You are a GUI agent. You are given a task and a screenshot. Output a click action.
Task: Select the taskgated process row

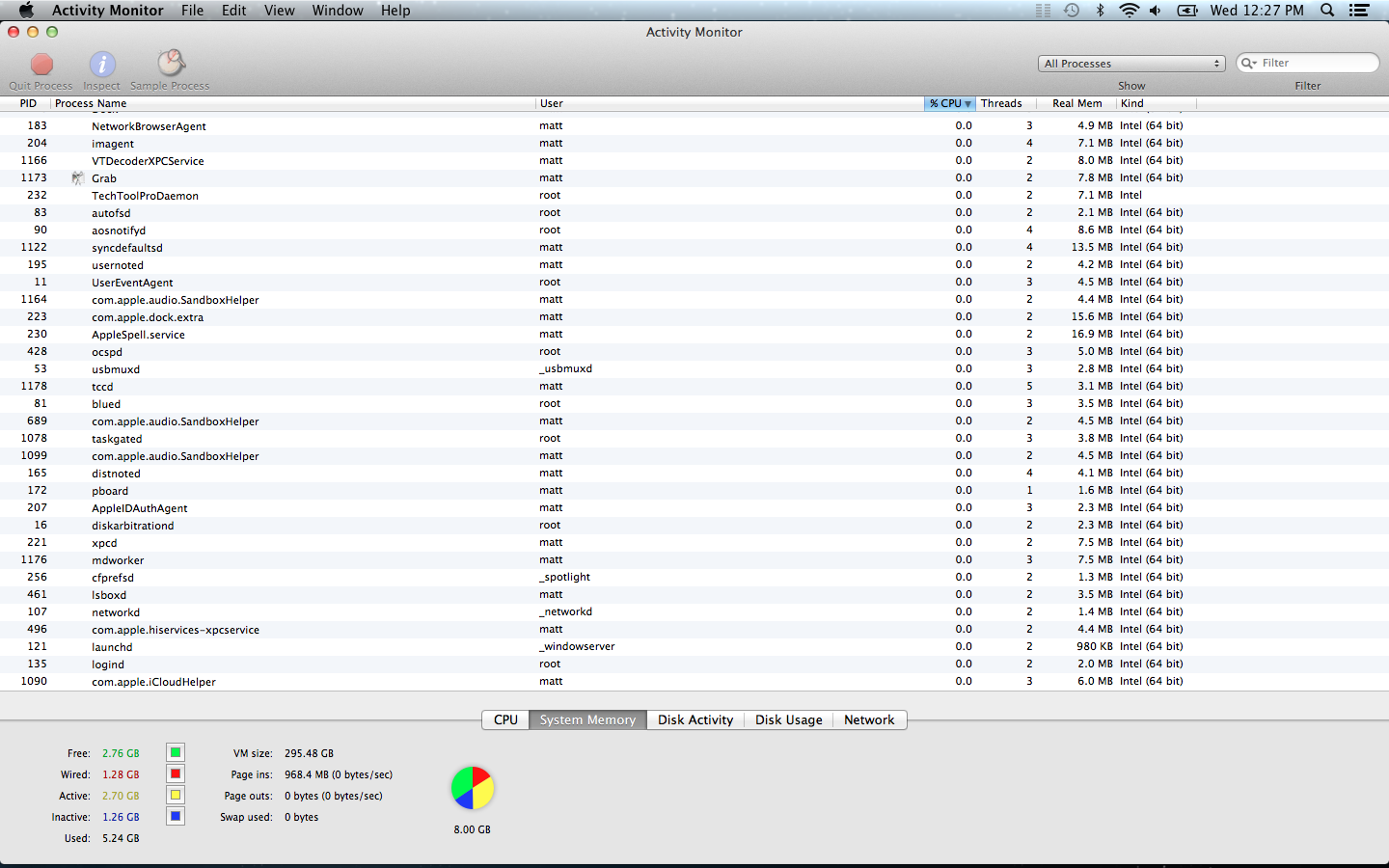(694, 439)
